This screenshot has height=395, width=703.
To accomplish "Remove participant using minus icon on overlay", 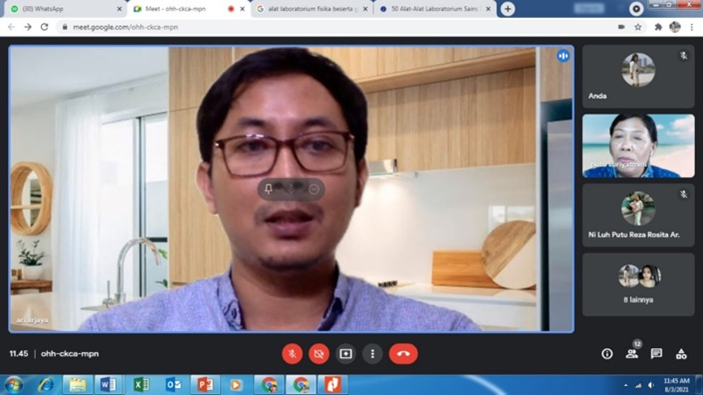I will coord(314,189).
